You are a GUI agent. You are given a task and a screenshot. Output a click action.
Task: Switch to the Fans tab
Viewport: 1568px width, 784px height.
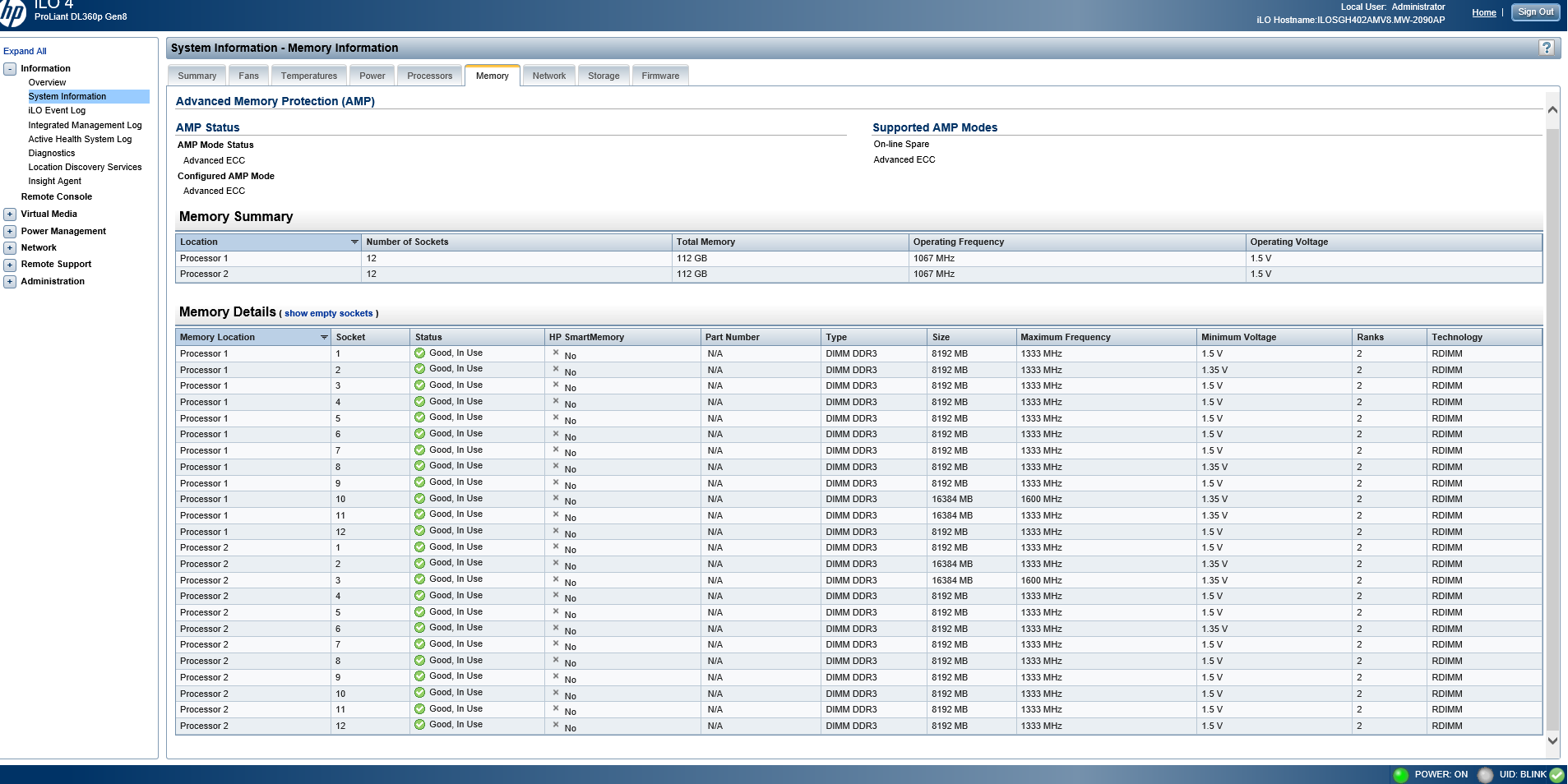click(249, 76)
